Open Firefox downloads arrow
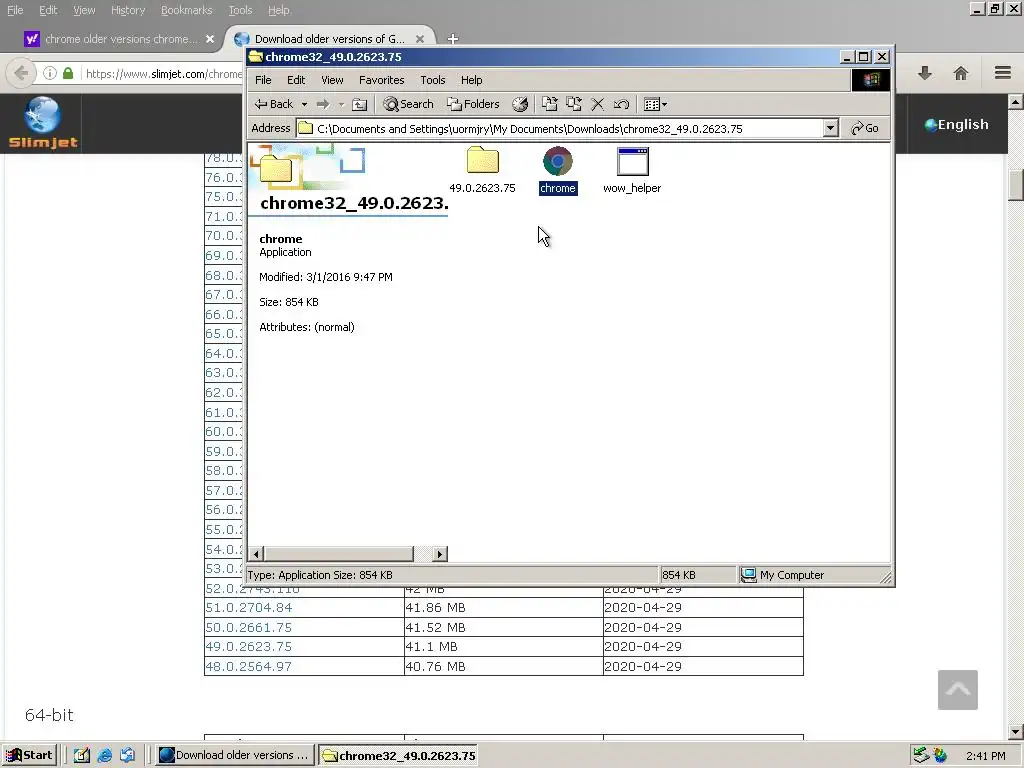The image size is (1024, 768). [x=924, y=73]
